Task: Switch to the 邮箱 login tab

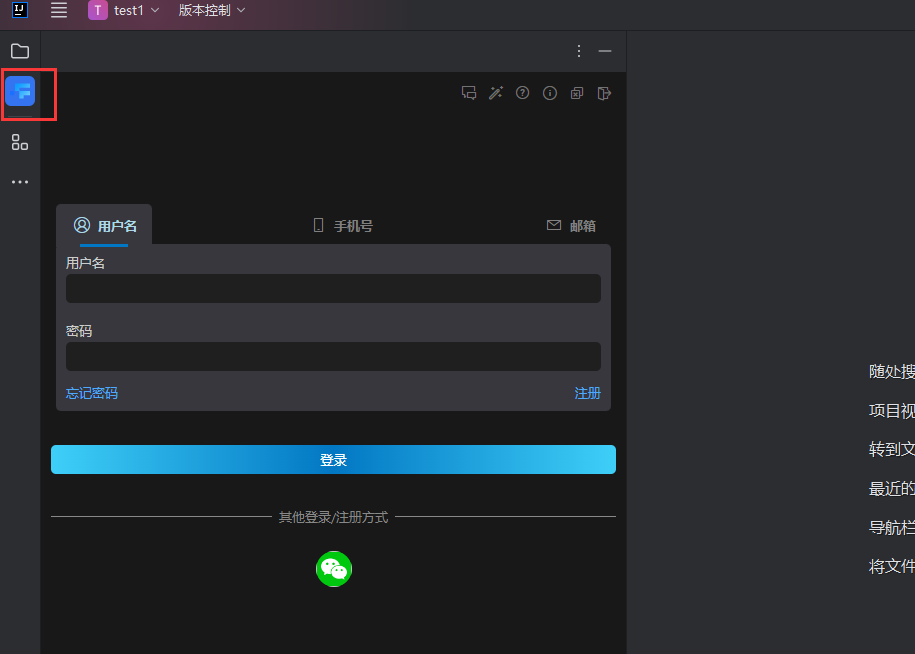Action: pos(571,226)
